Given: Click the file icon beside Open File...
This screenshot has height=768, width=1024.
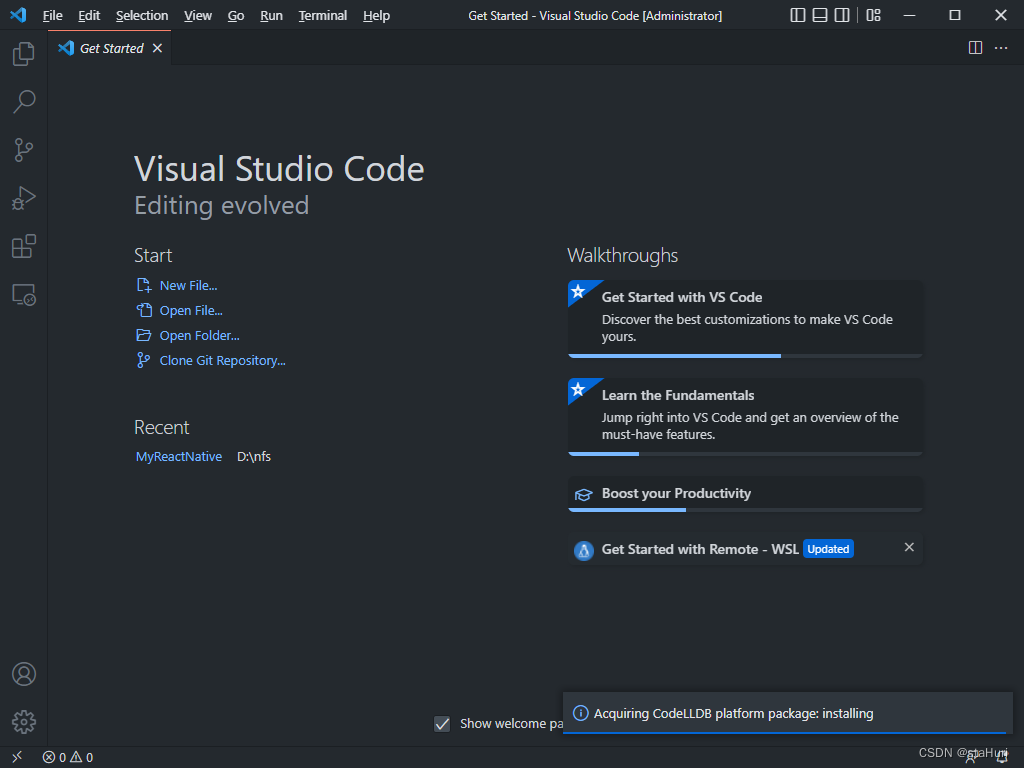Looking at the screenshot, I should (144, 310).
